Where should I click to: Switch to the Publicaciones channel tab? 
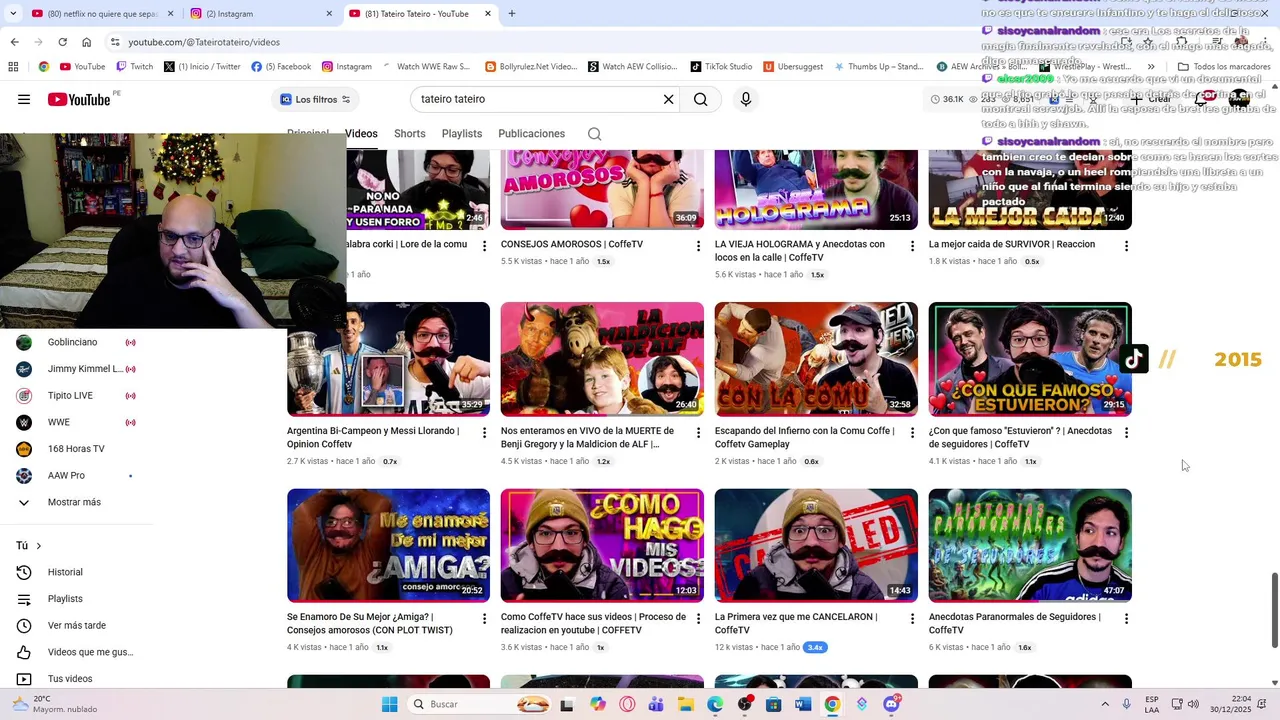click(x=531, y=134)
